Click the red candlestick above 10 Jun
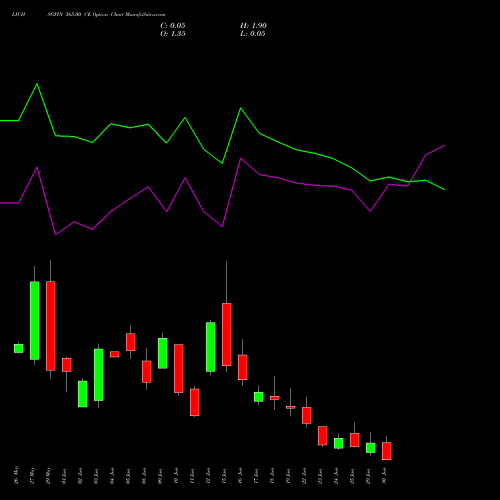 (179, 368)
